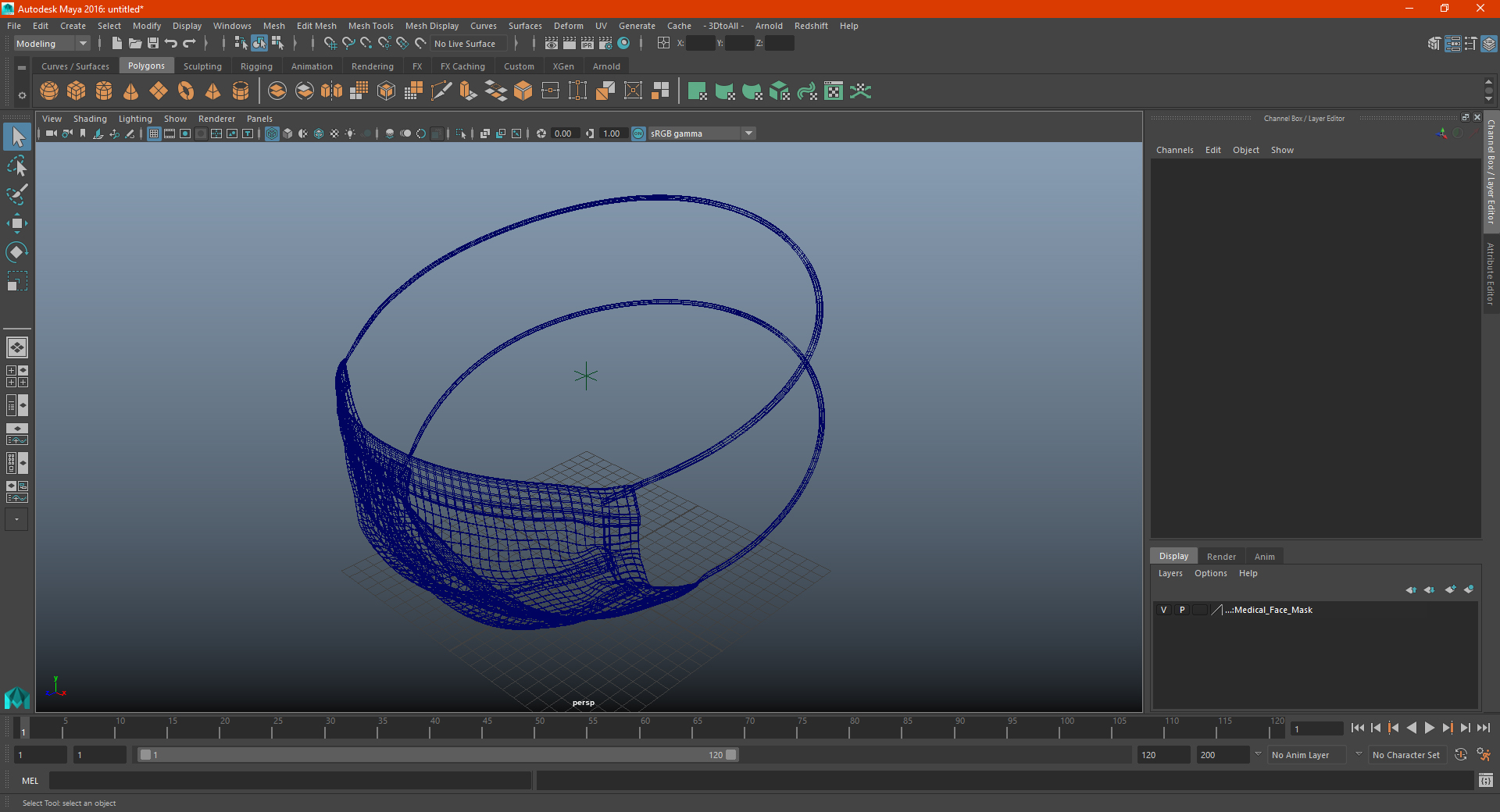Screen dimensions: 1500x812
Task: Open the Modeling menu set dropdown
Action: tap(52, 44)
